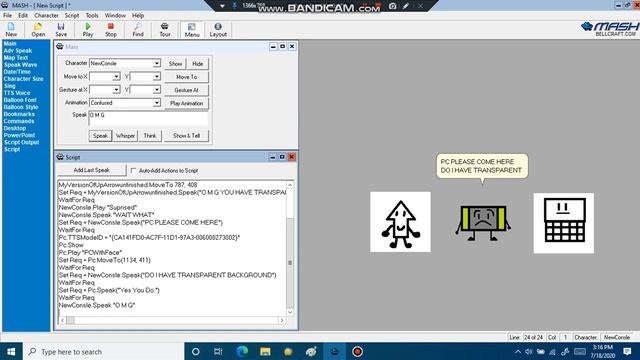Viewport: 640px width, 360px height.
Task: Open the Tools menu
Action: pos(92,16)
